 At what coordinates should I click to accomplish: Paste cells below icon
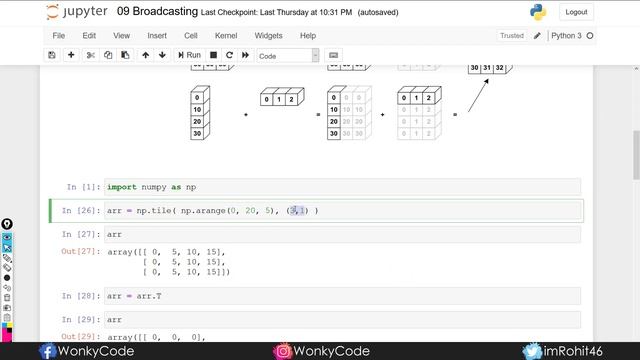click(125, 55)
